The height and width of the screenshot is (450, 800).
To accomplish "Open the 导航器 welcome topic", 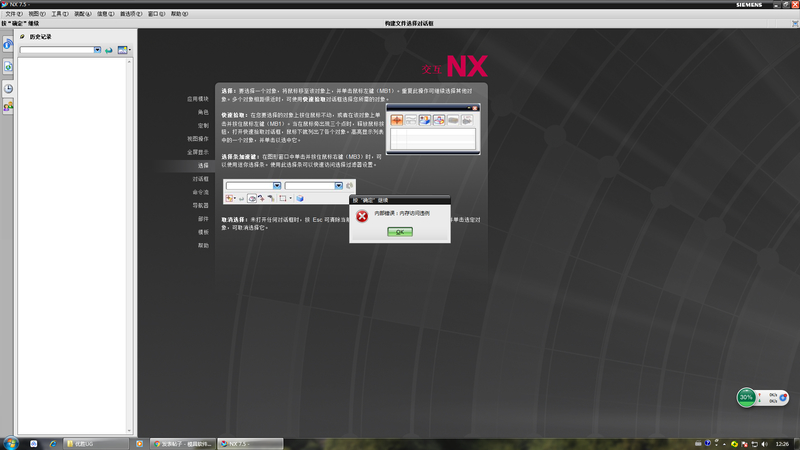I will tap(201, 206).
